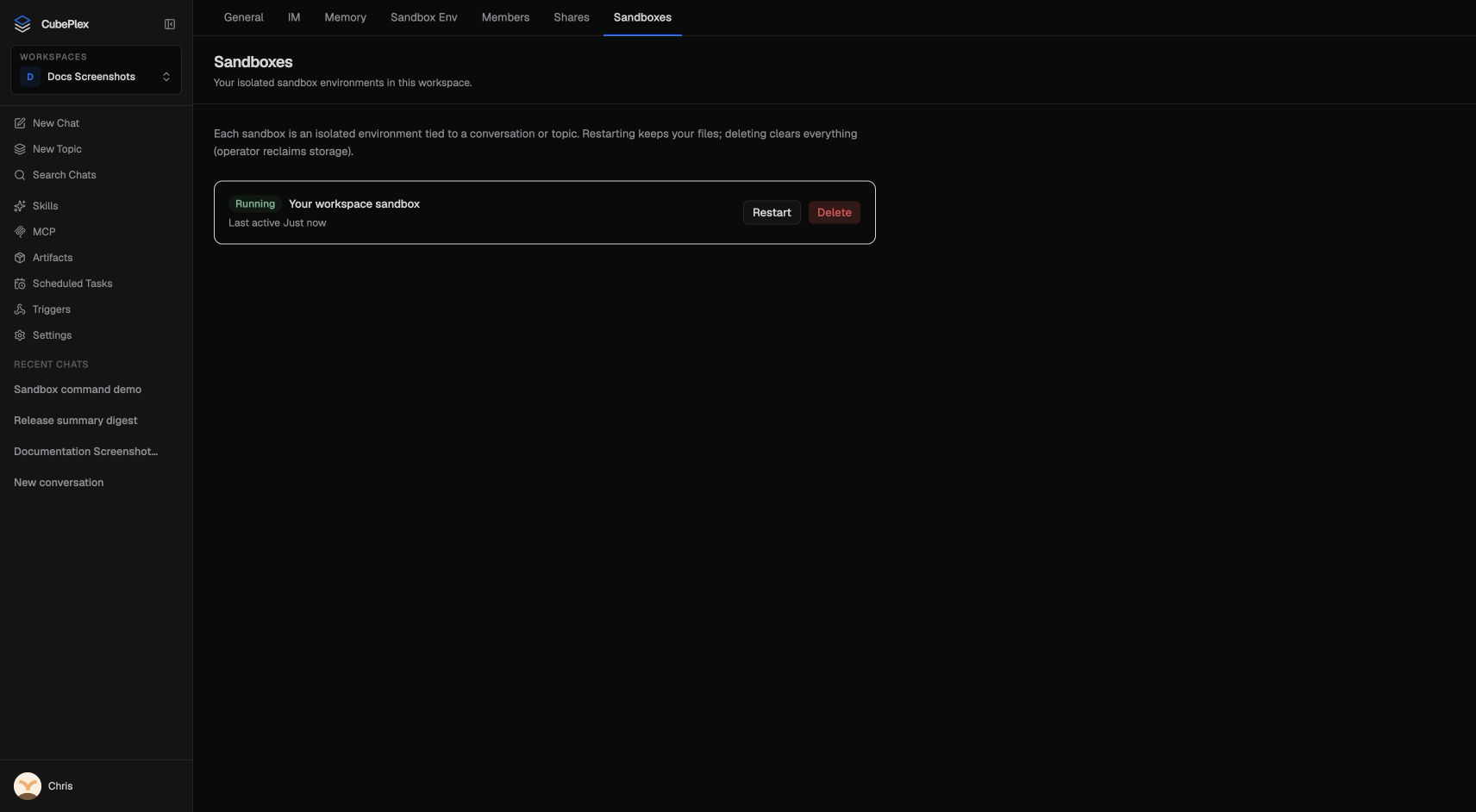Viewport: 1476px width, 812px height.
Task: Click the blue D workspace badge
Action: click(x=30, y=77)
